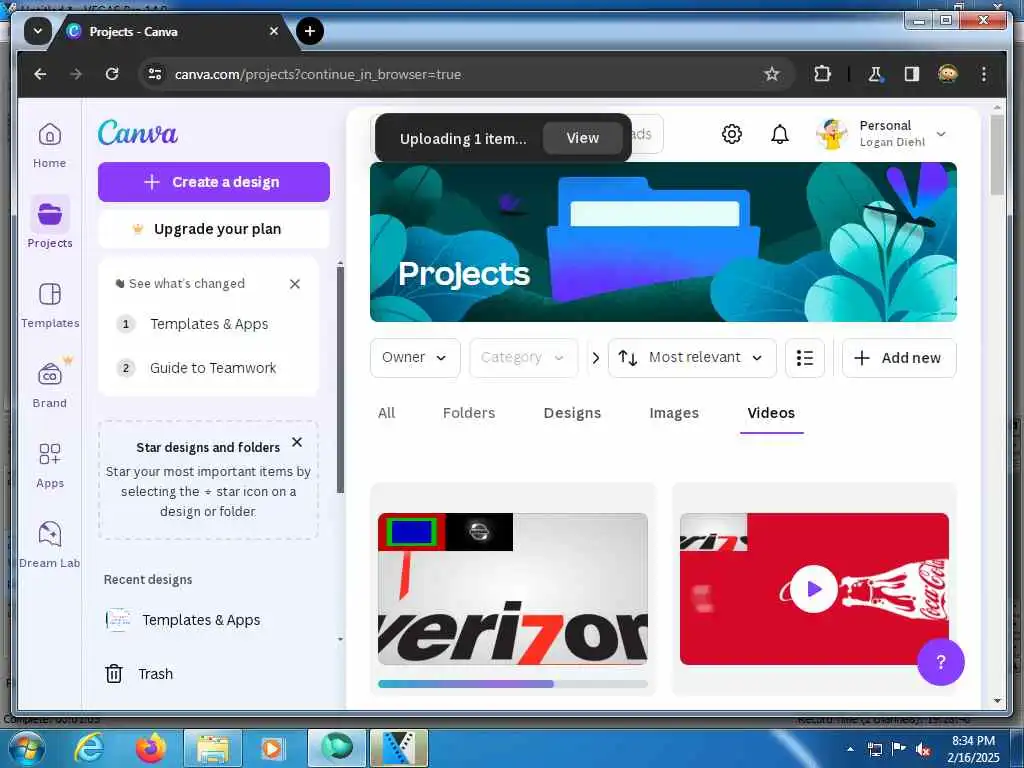
Task: Click View on the uploading notification
Action: (582, 138)
